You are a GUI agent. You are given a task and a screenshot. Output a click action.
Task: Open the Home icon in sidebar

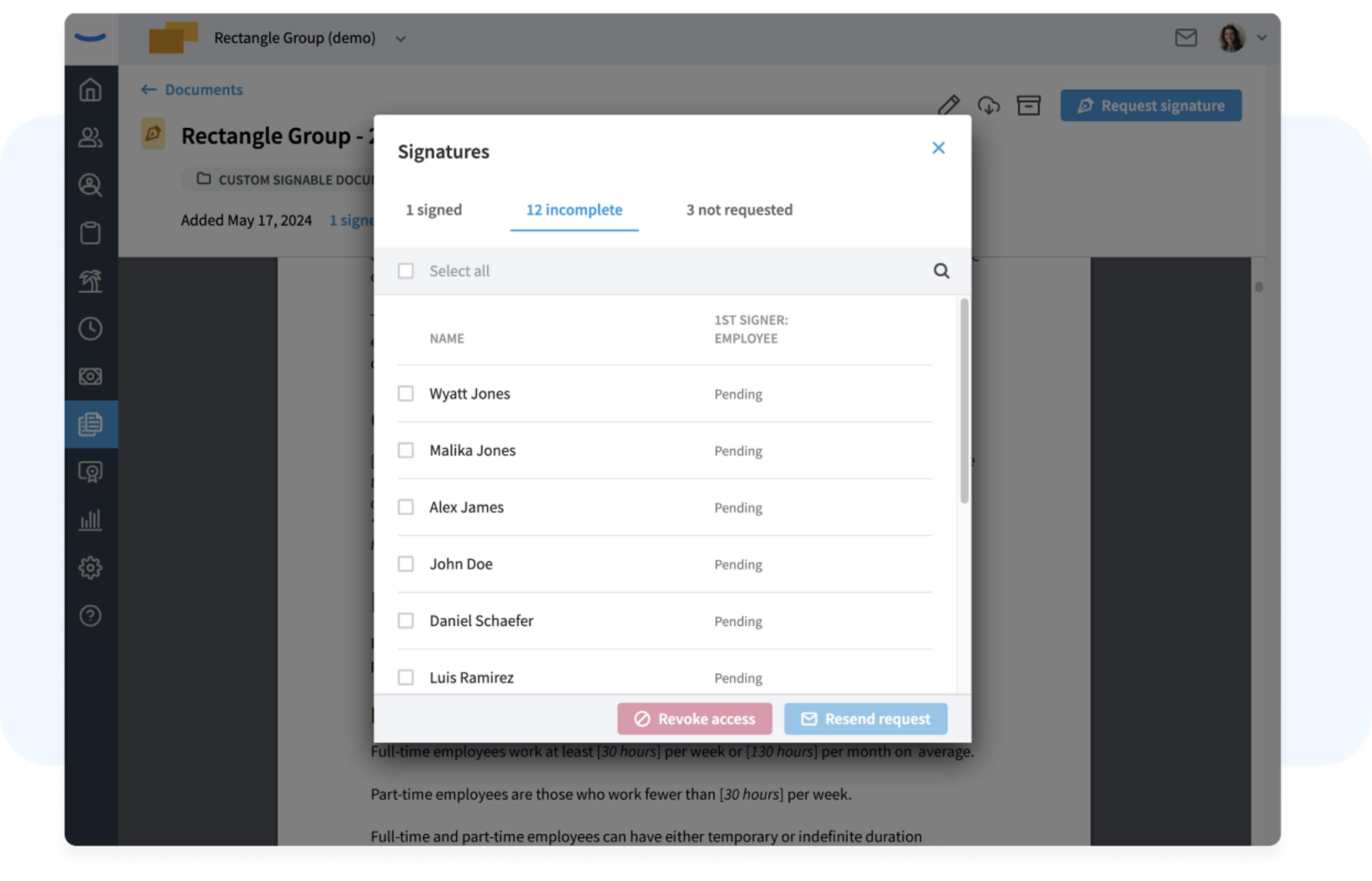click(x=90, y=90)
